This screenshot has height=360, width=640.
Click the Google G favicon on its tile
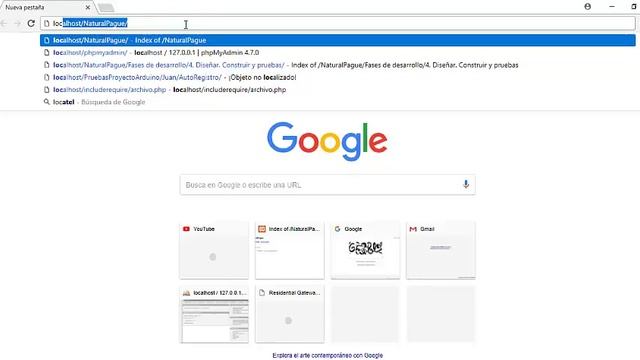(338, 229)
